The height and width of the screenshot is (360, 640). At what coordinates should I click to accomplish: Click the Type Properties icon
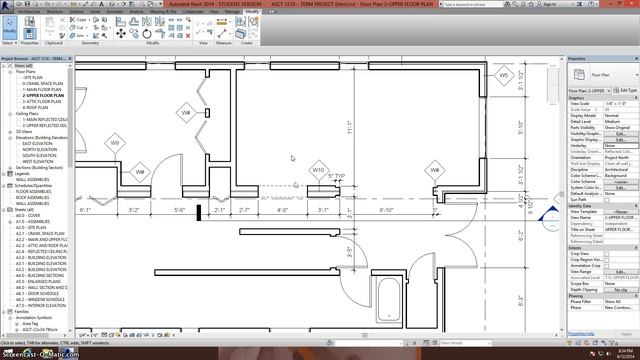(29, 22)
